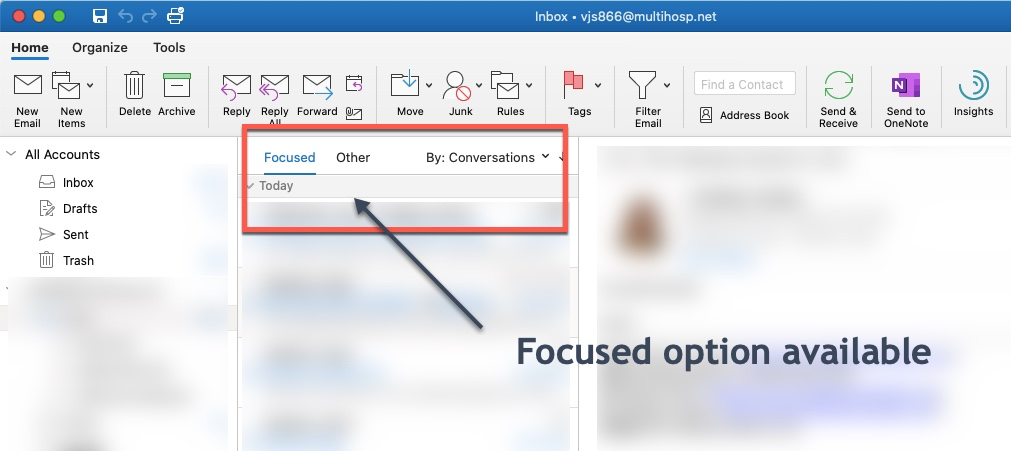This screenshot has width=1011, height=451.
Task: Reply to the selected email
Action: coord(237,95)
